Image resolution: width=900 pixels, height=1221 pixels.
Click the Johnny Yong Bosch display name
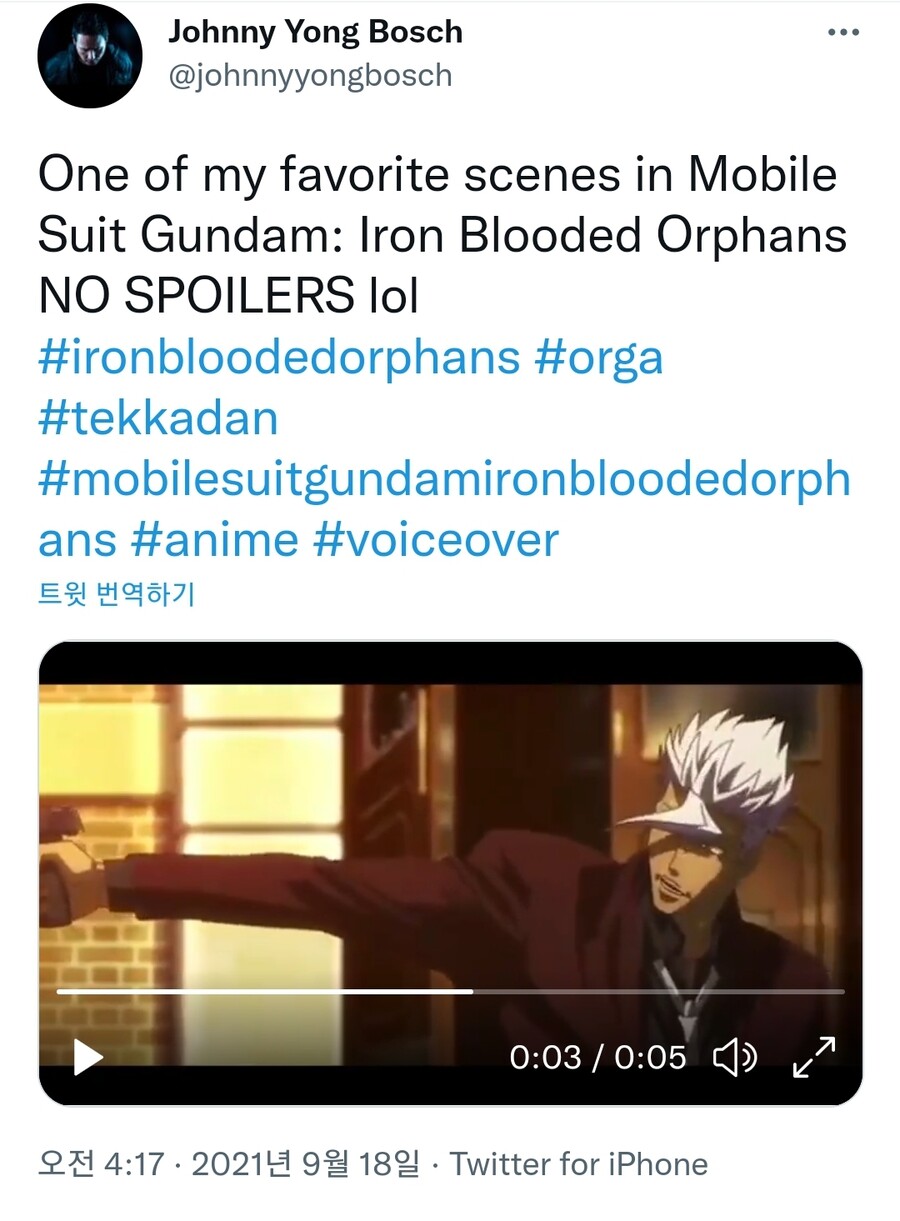[315, 32]
